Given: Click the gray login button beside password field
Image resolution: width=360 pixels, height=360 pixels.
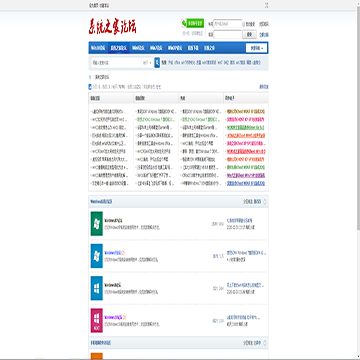Looking at the screenshot, I should 250,34.
